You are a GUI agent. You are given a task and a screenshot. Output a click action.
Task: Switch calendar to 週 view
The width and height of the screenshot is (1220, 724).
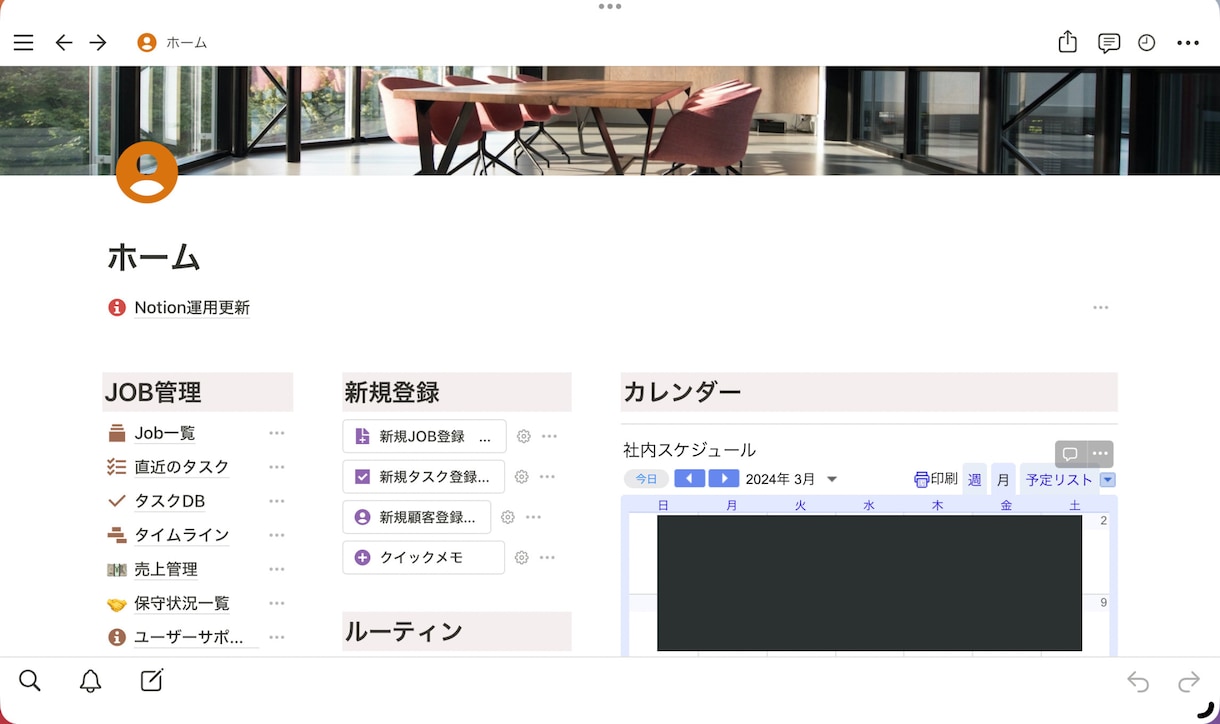pyautogui.click(x=975, y=479)
